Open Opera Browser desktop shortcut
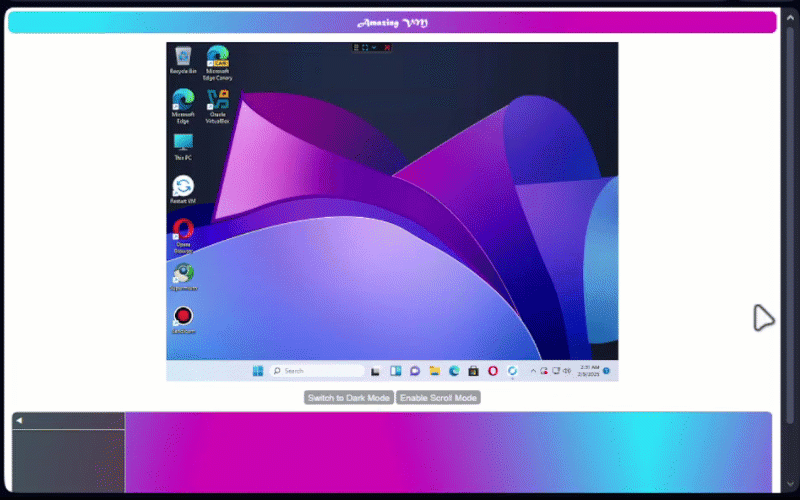The width and height of the screenshot is (800, 500). [x=183, y=232]
